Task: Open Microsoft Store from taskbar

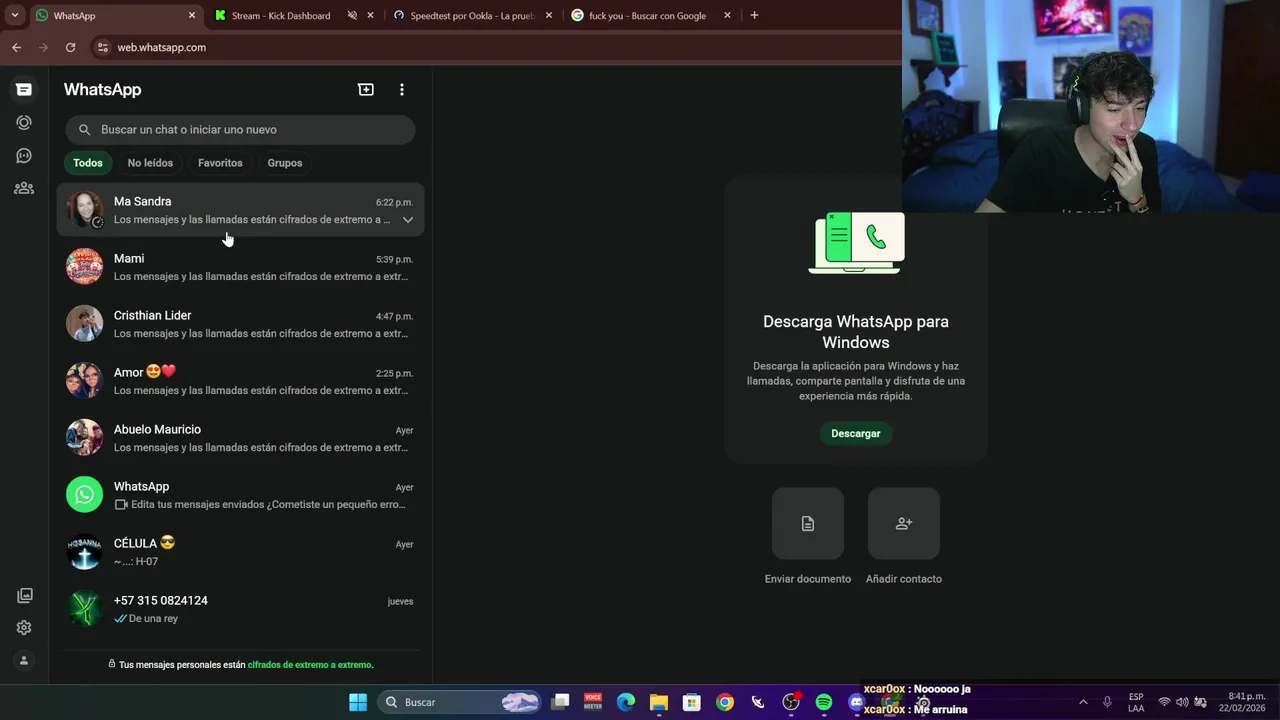Action: point(692,702)
